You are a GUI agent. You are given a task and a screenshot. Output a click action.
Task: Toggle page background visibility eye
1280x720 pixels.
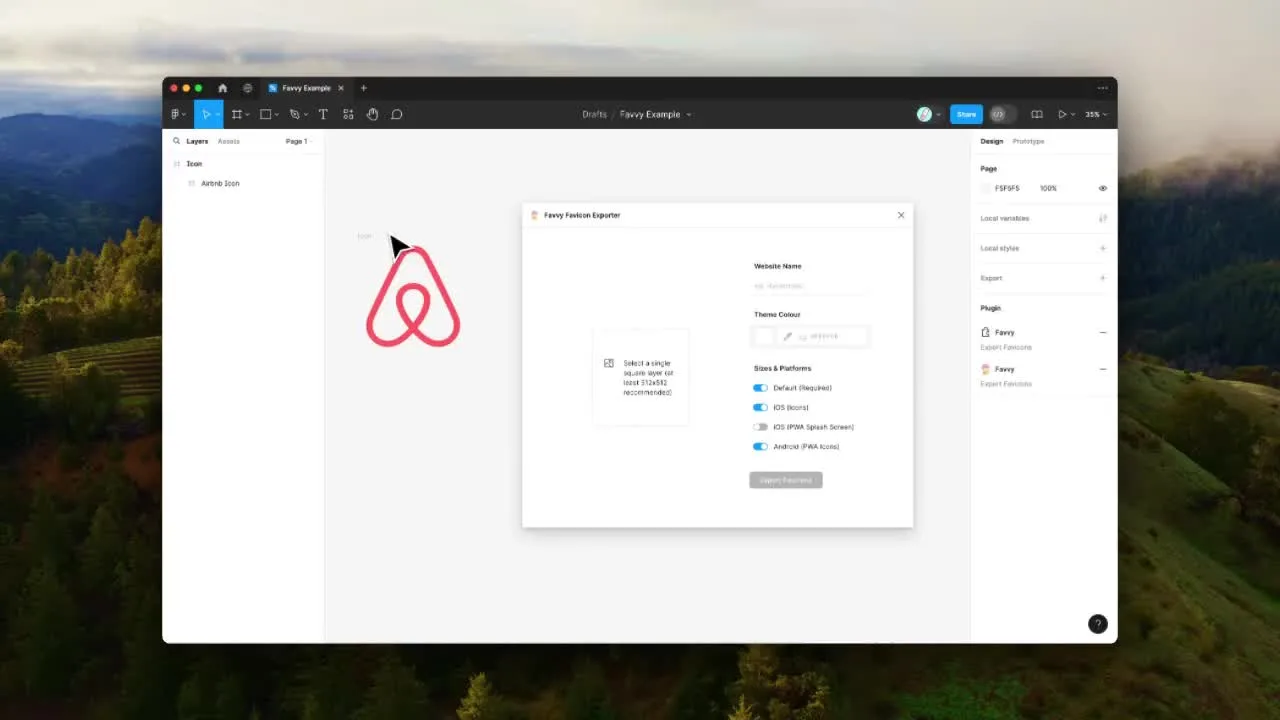pyautogui.click(x=1103, y=188)
